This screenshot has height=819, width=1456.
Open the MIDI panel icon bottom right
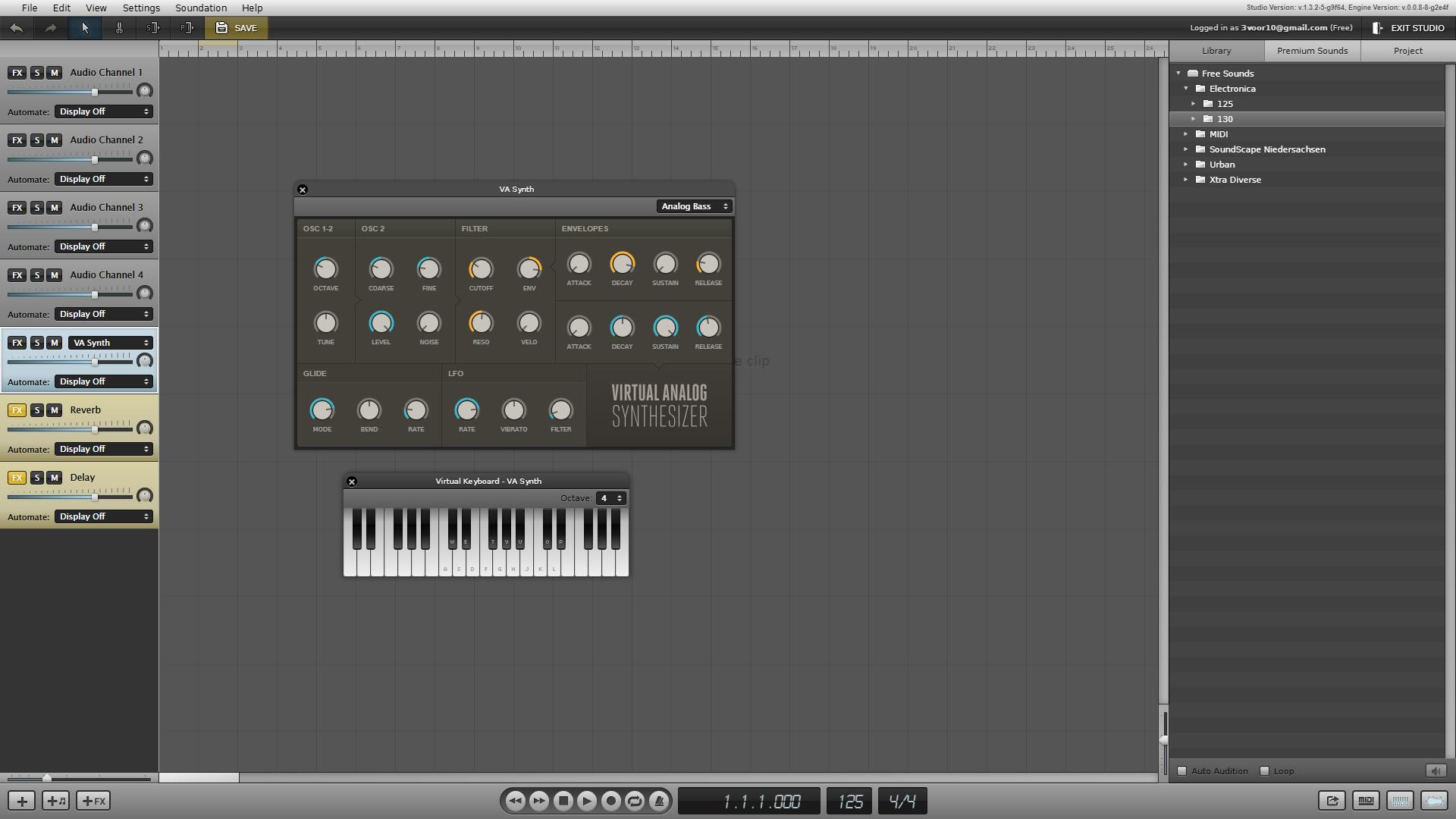[1366, 801]
